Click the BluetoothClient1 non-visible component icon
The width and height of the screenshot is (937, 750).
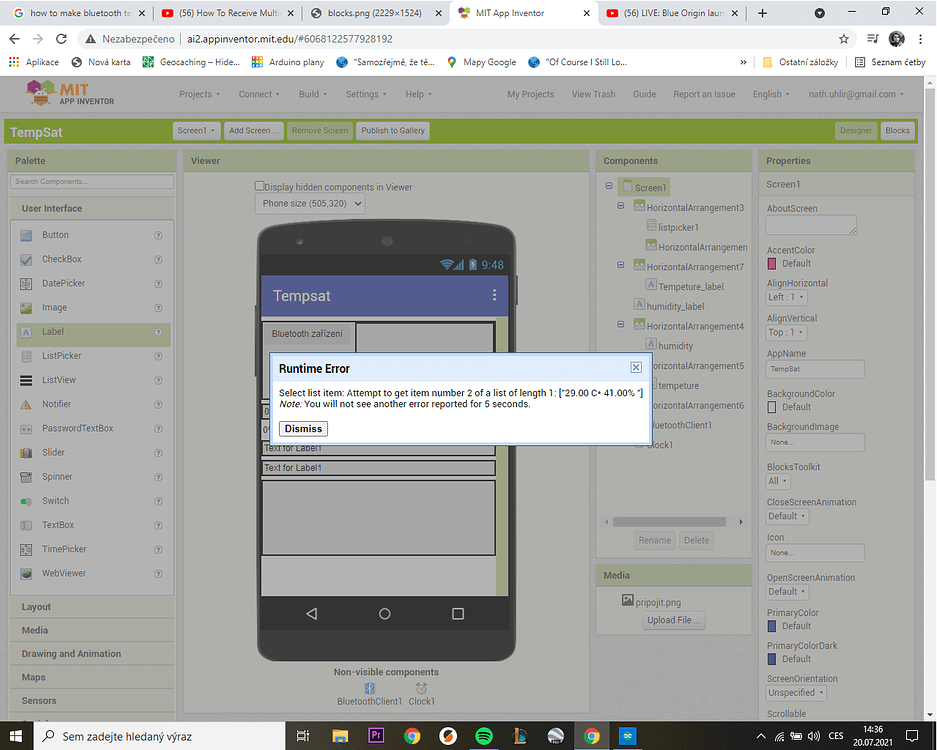tap(368, 688)
